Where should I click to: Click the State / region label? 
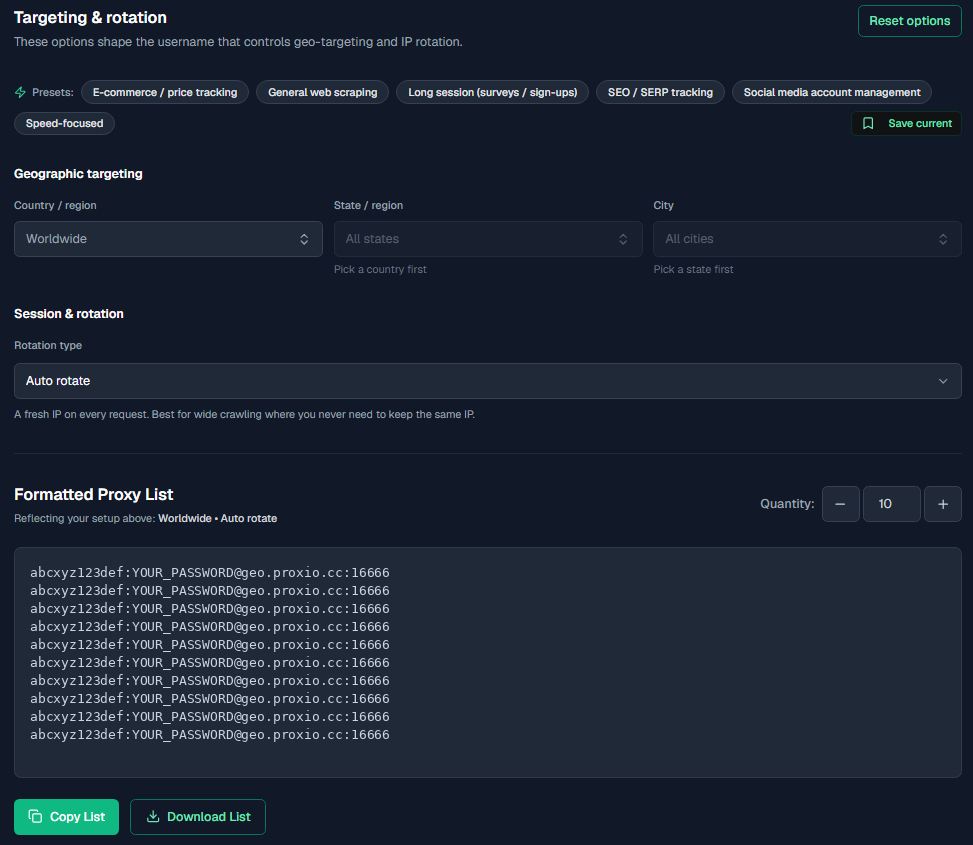369,205
